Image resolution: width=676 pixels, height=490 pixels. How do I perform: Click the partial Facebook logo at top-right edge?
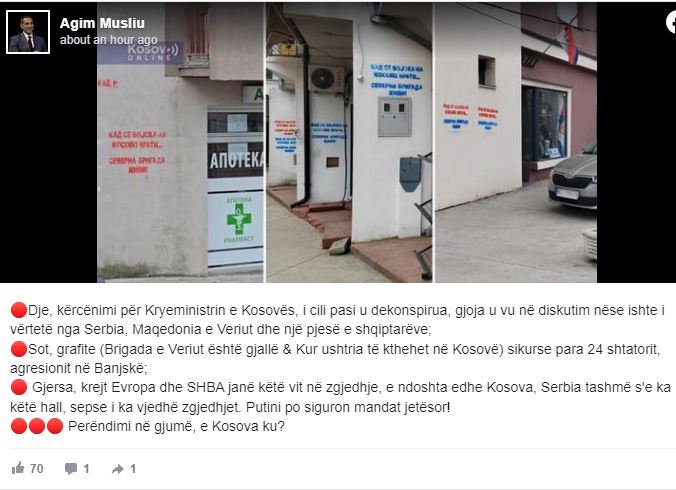671,23
